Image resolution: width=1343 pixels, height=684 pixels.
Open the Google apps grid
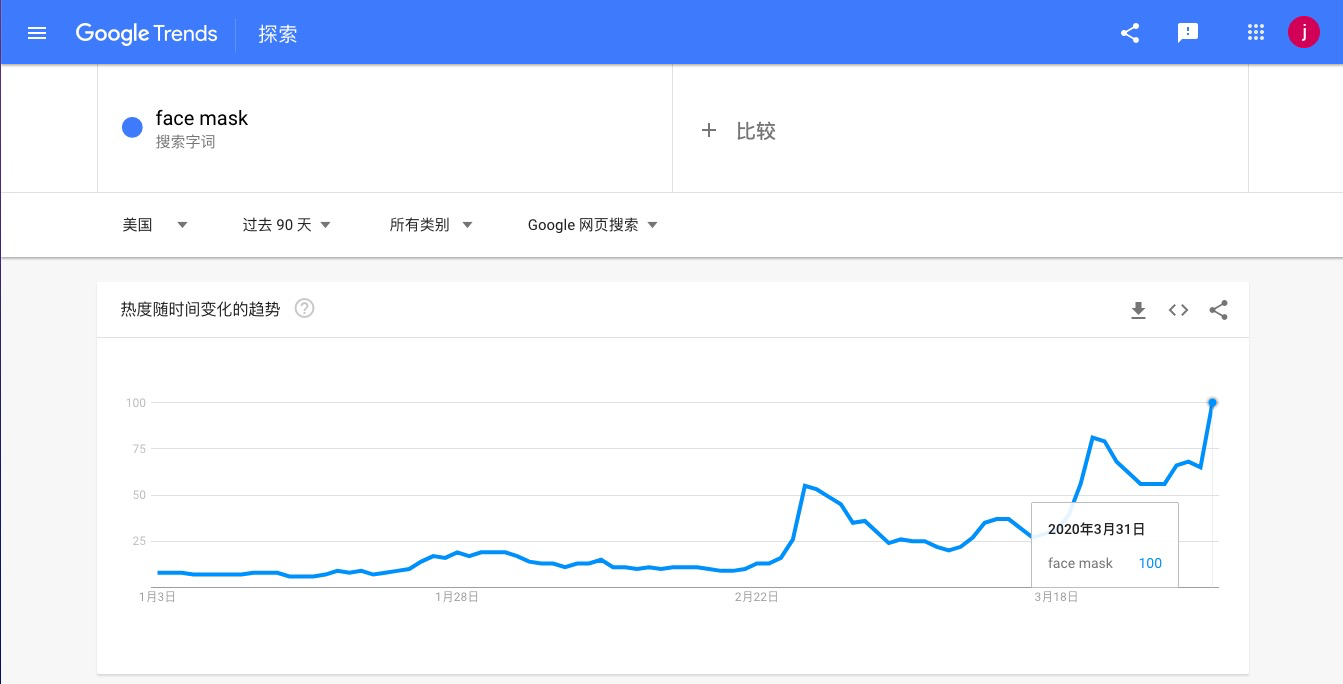[1256, 33]
